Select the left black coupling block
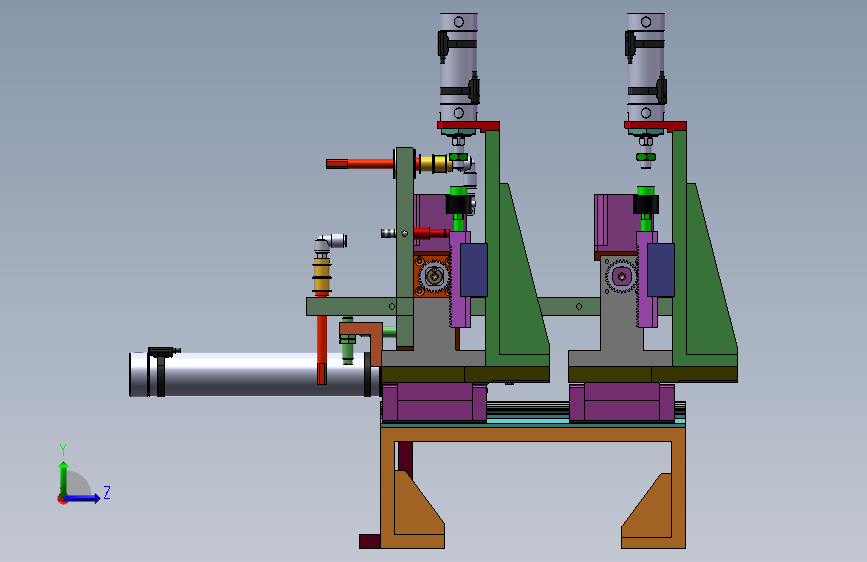 [x=459, y=205]
